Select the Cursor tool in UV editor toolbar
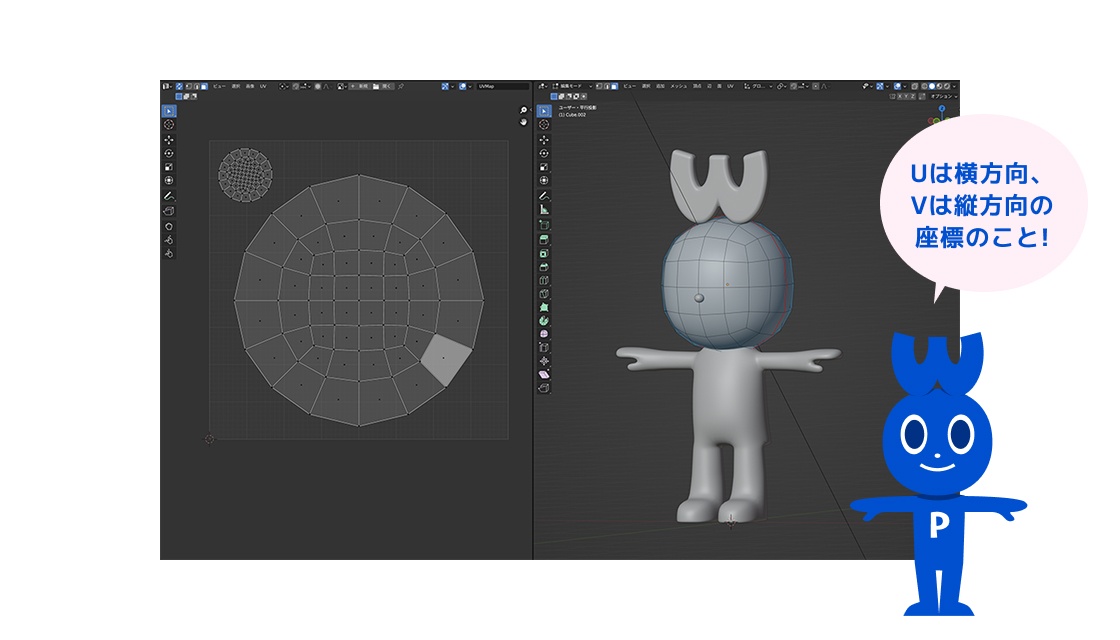 (168, 124)
